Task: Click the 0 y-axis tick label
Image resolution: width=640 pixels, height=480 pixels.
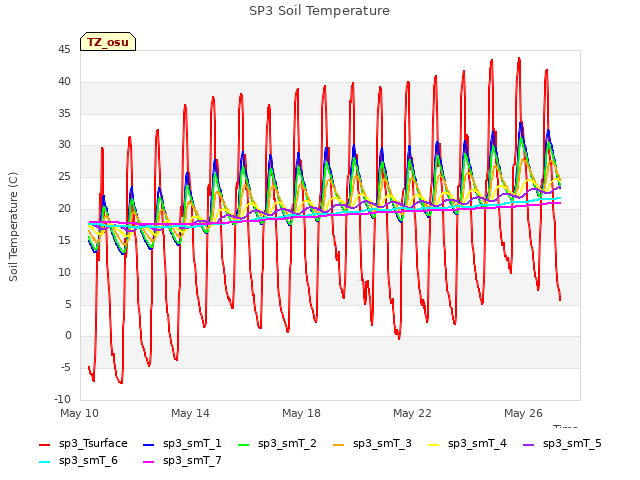Action: coord(68,336)
